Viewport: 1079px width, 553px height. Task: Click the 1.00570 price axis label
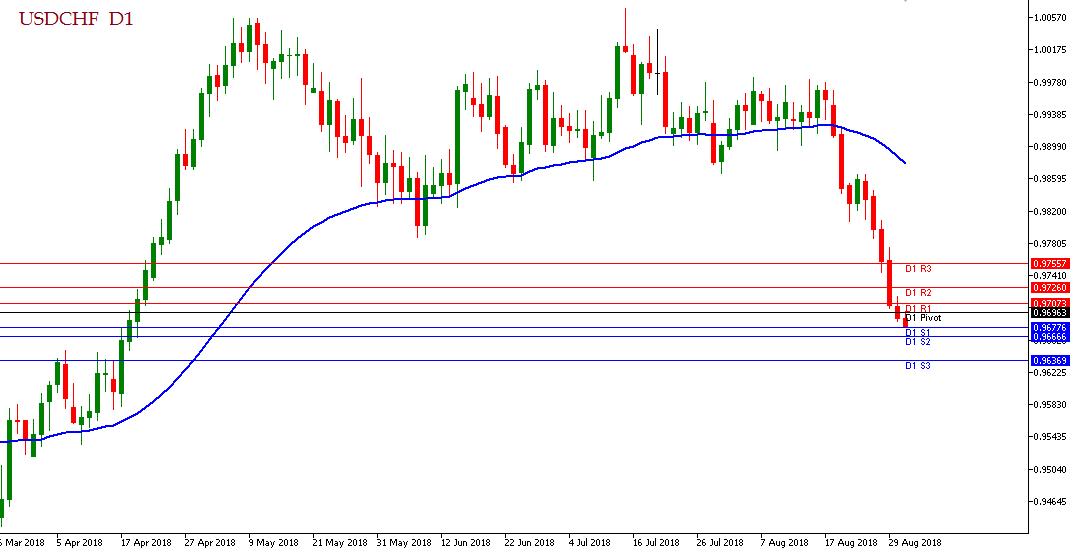(1051, 17)
